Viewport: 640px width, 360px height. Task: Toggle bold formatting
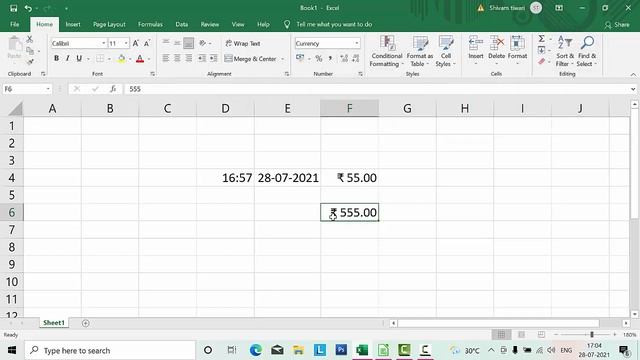click(x=56, y=58)
